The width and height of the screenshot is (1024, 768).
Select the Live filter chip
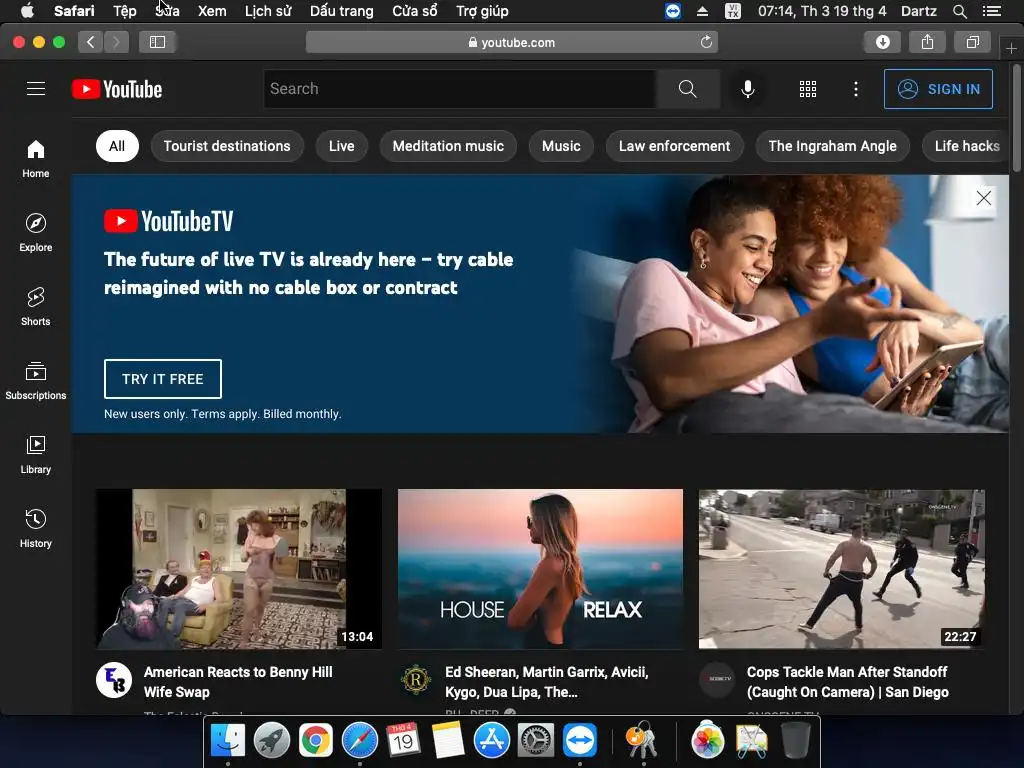tap(342, 146)
